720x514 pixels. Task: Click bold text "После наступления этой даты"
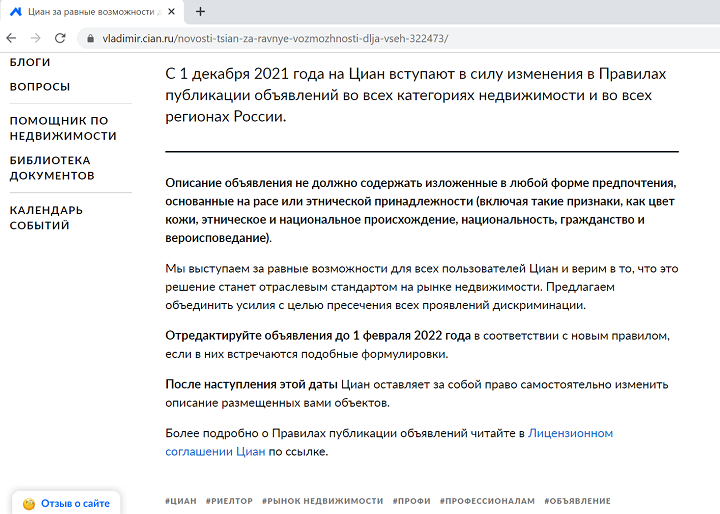point(251,384)
